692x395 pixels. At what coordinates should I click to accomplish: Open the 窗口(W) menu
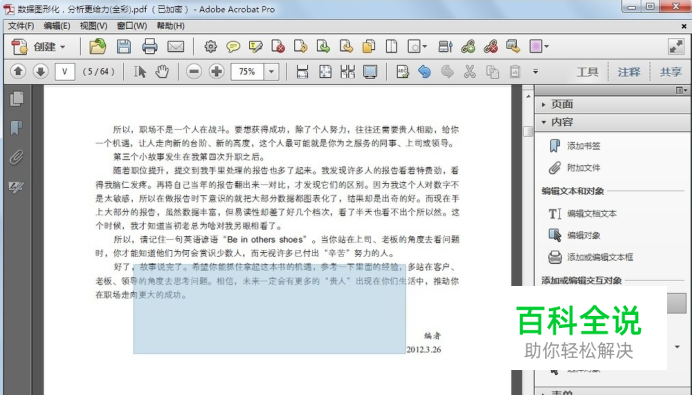click(x=132, y=26)
